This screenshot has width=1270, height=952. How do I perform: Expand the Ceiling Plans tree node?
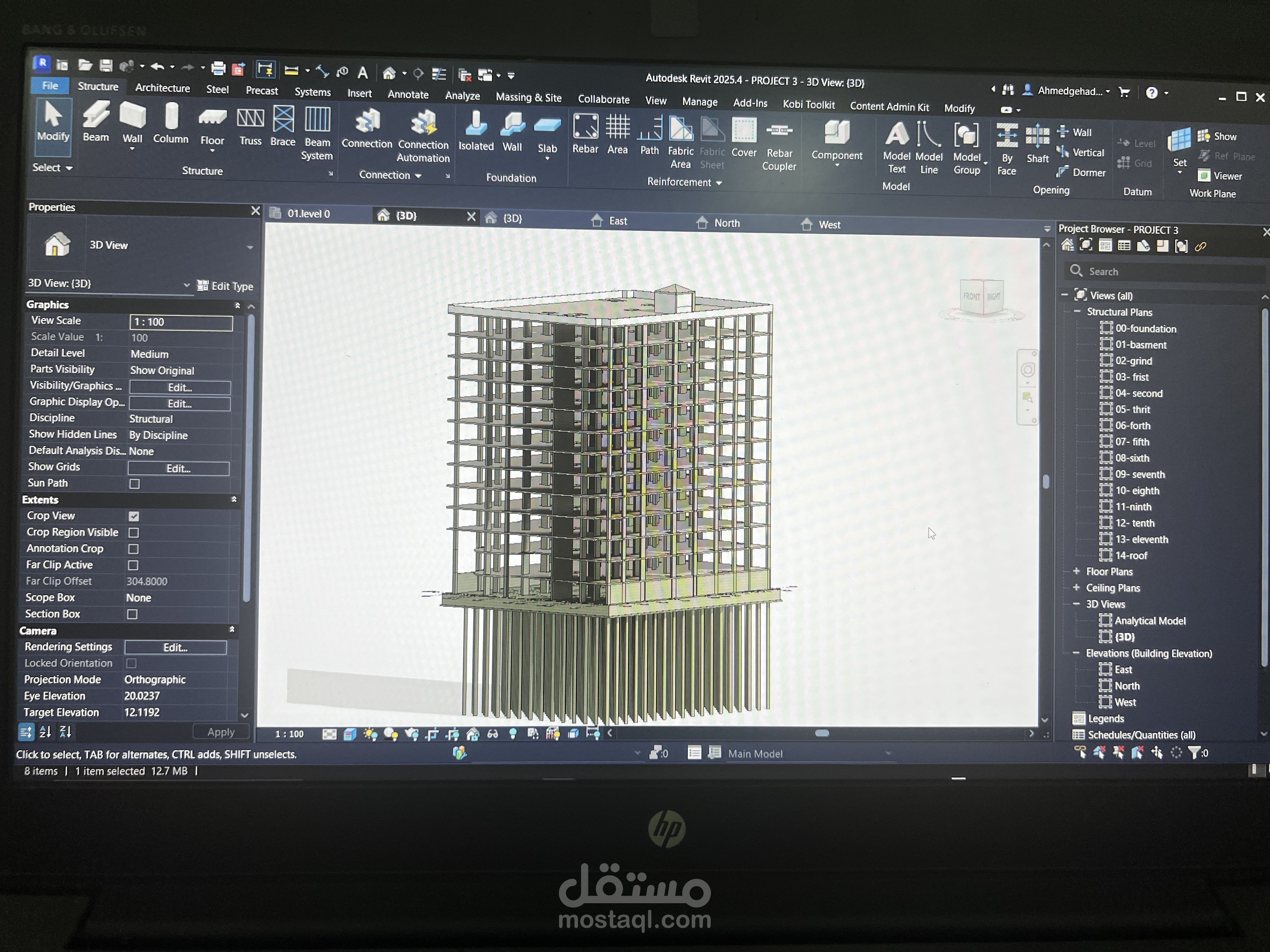(x=1077, y=588)
